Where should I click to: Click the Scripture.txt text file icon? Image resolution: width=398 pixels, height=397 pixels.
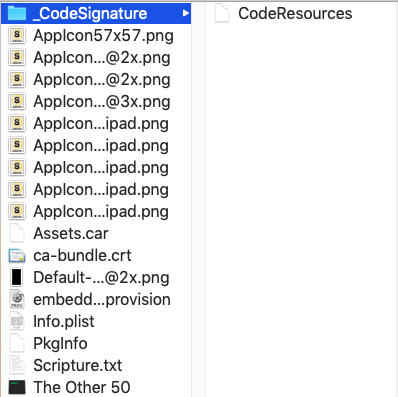tap(17, 365)
